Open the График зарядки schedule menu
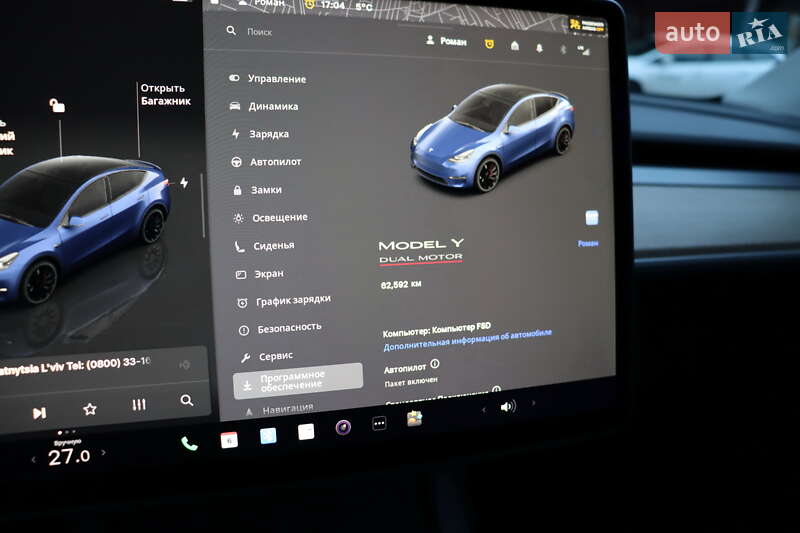Screen dimensions: 800x533 [x=284, y=301]
